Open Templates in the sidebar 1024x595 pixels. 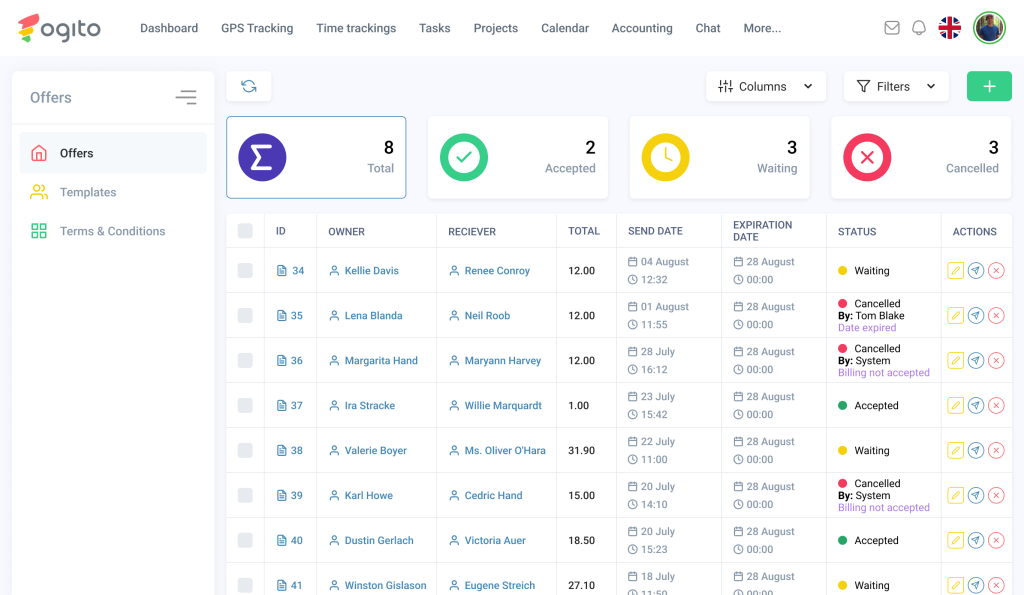click(x=88, y=192)
